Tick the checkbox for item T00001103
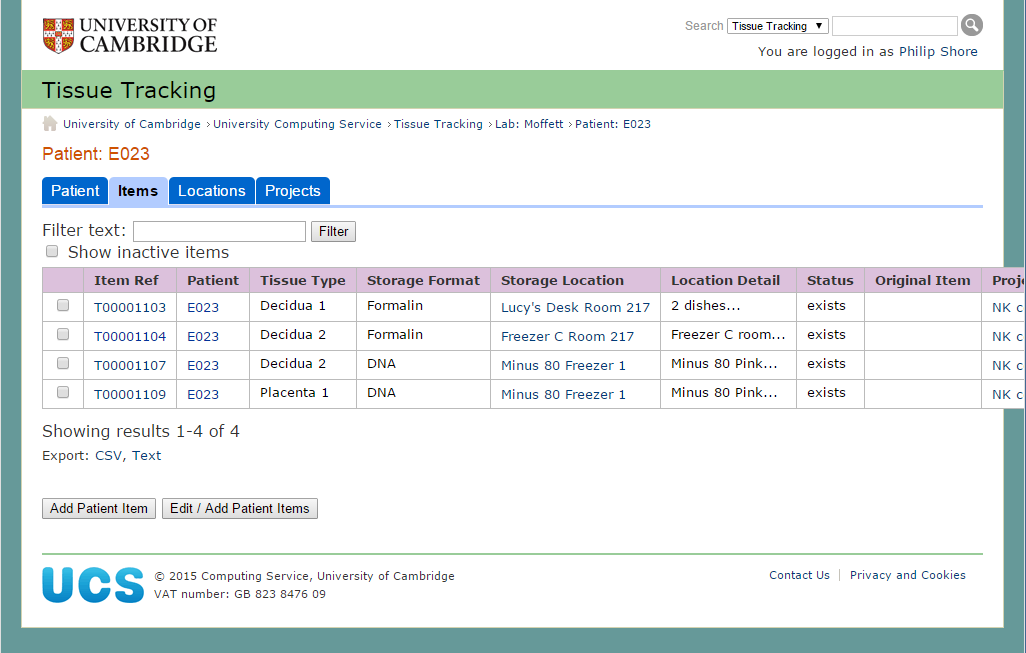The width and height of the screenshot is (1026, 653). [x=63, y=305]
